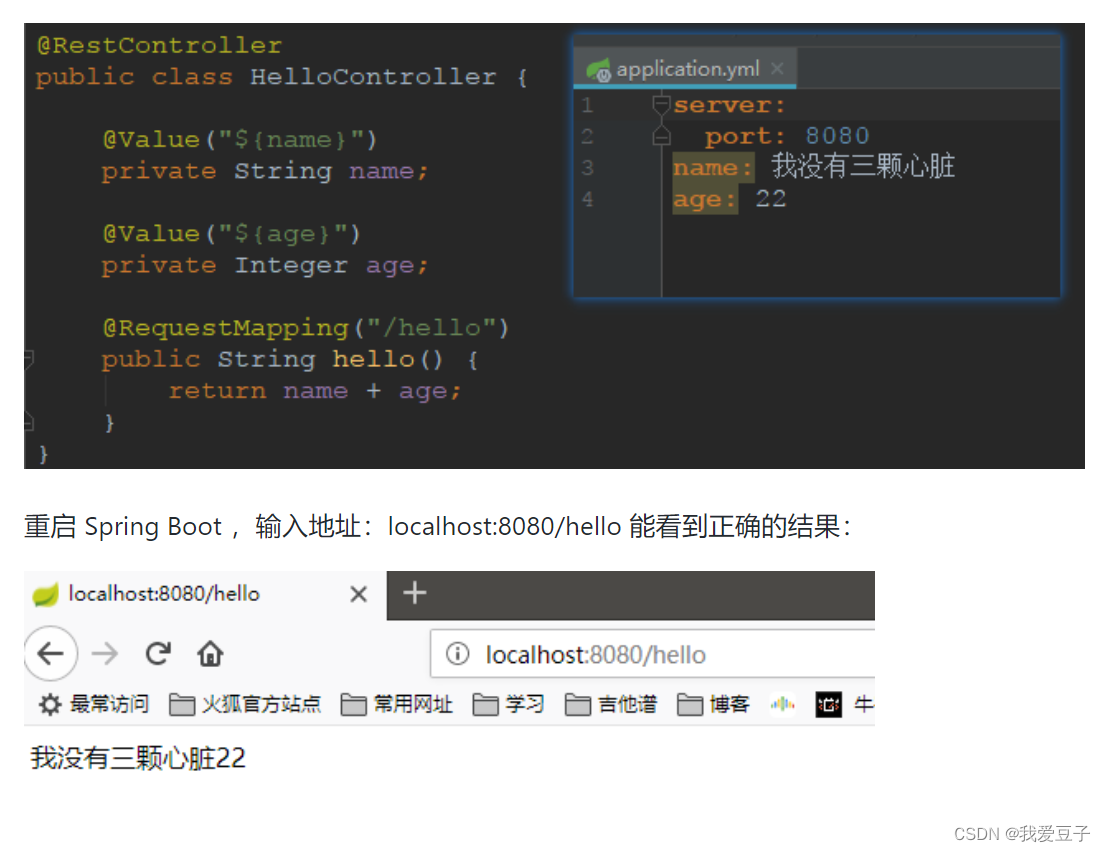Click line number 3 in yml gutter
The image size is (1106, 852).
tap(588, 168)
